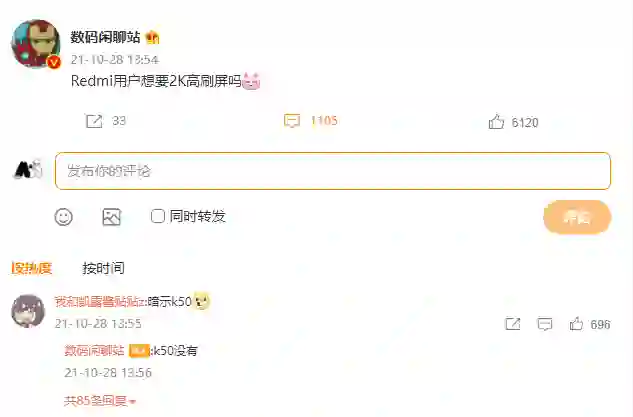
Task: Click the crown badge beside 数码闲聊站
Action: (153, 38)
